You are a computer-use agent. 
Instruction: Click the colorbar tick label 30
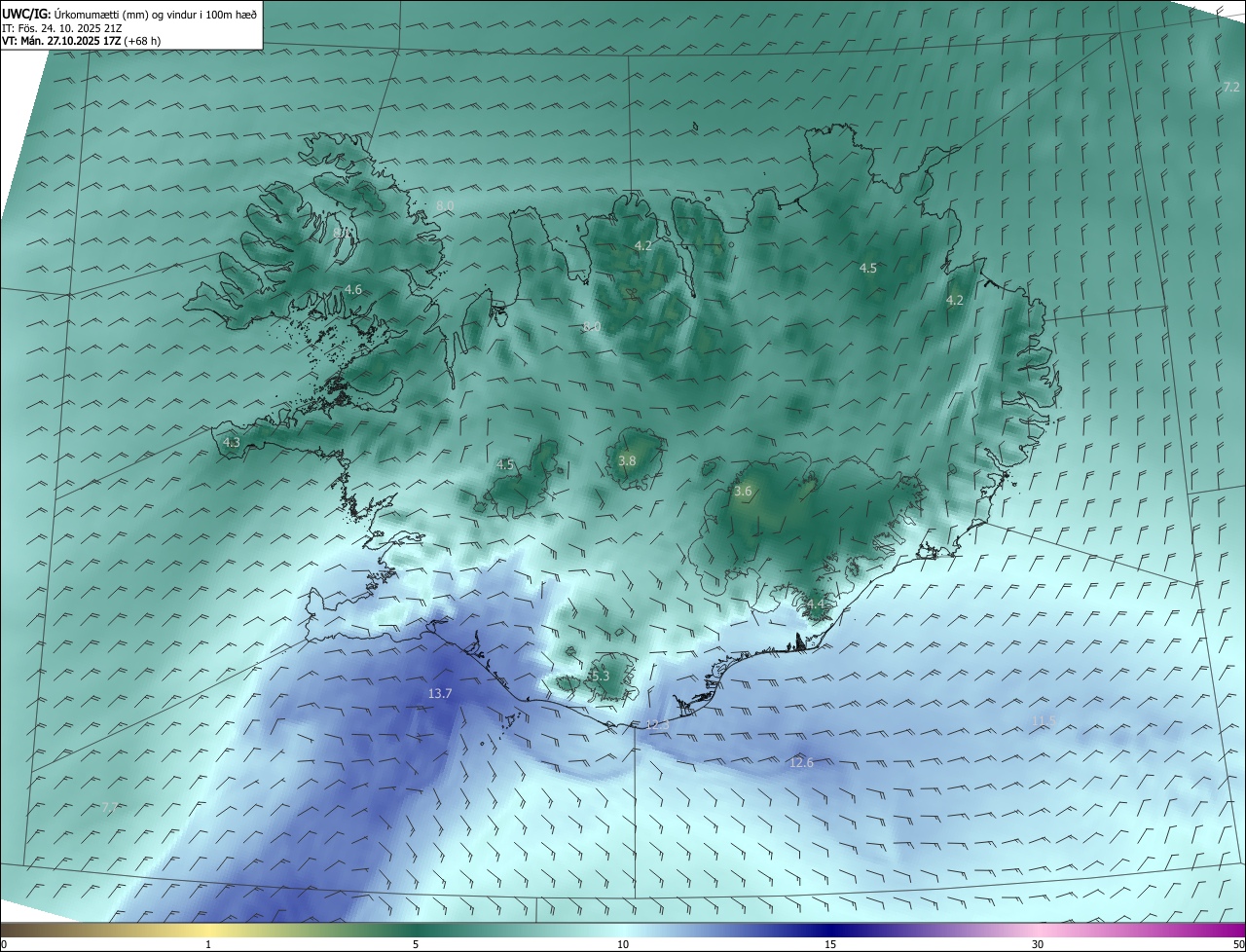pyautogui.click(x=1038, y=944)
